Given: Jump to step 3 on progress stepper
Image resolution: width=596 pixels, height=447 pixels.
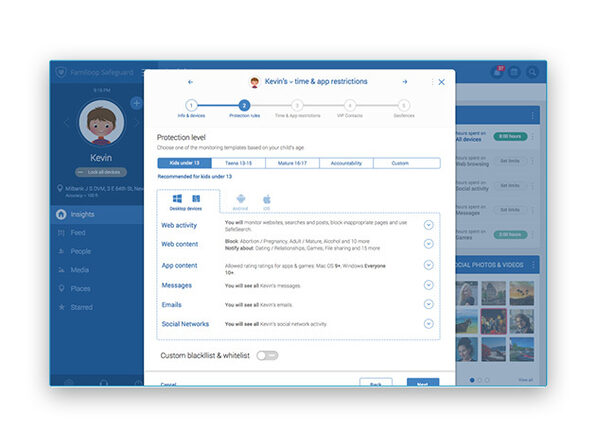Looking at the screenshot, I should (297, 105).
